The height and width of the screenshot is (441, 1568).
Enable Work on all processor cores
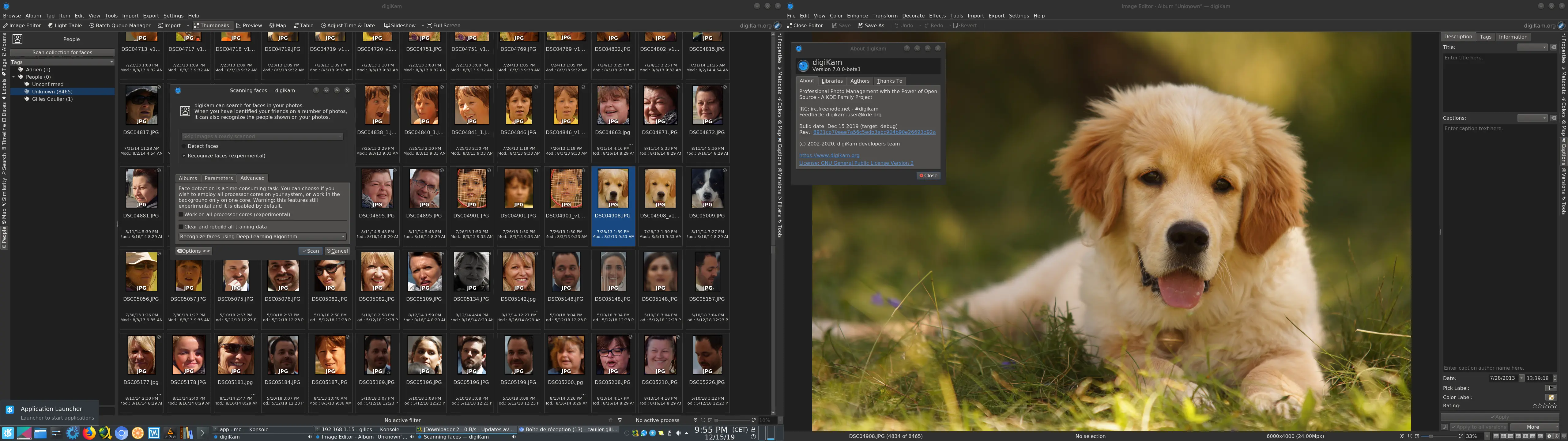[181, 214]
